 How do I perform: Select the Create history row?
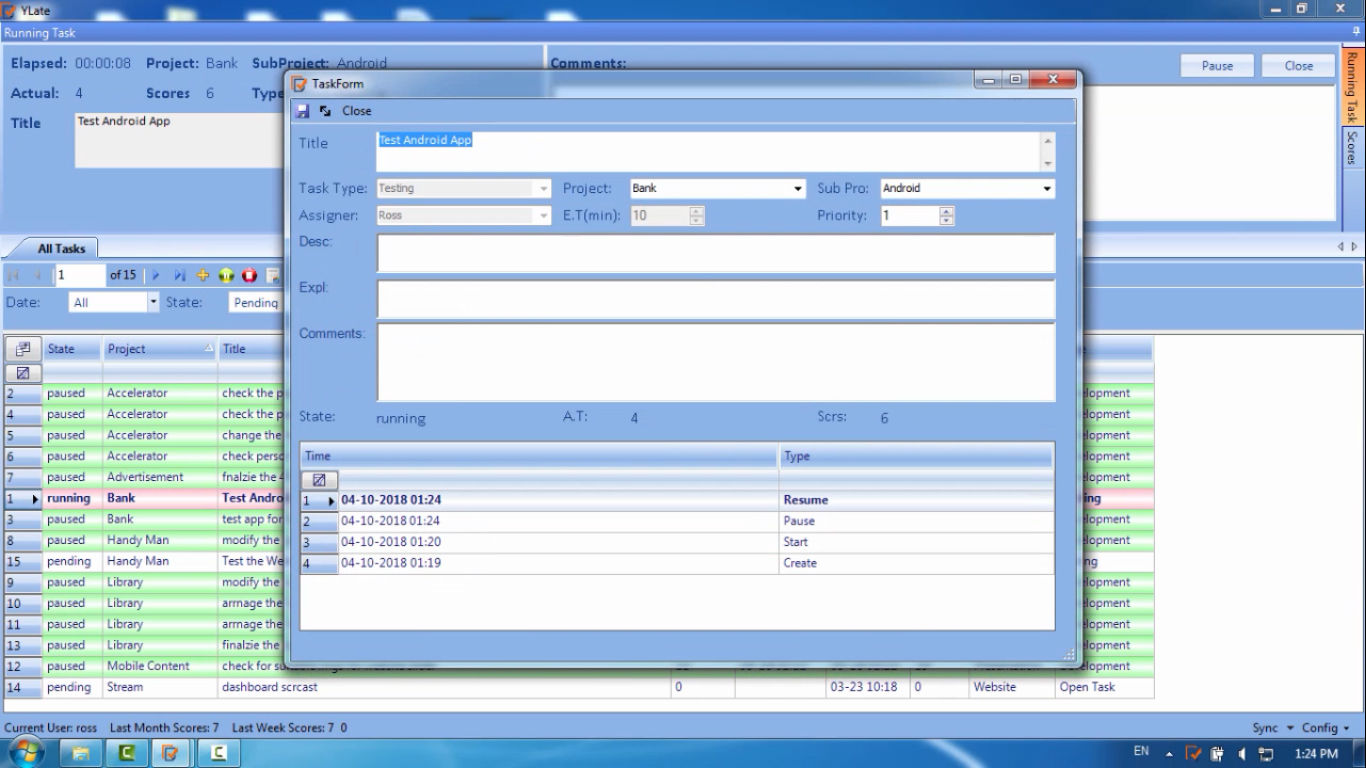[x=677, y=563]
